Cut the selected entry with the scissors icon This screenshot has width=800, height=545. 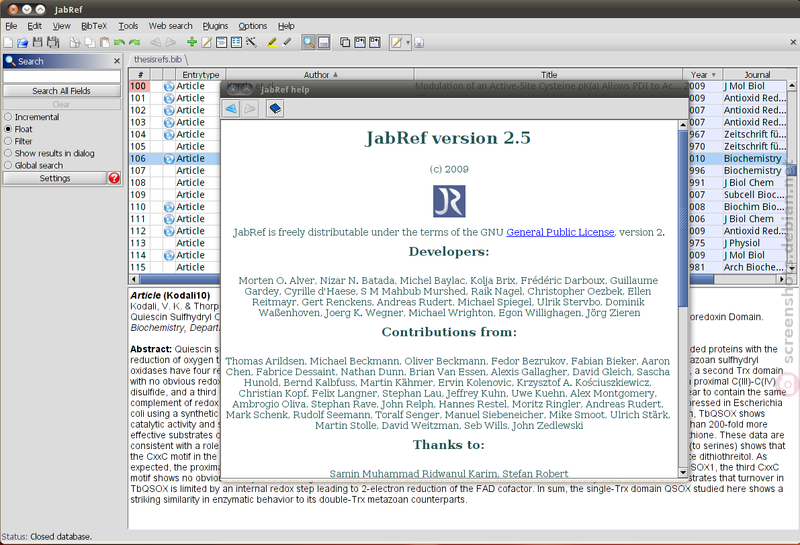click(74, 42)
